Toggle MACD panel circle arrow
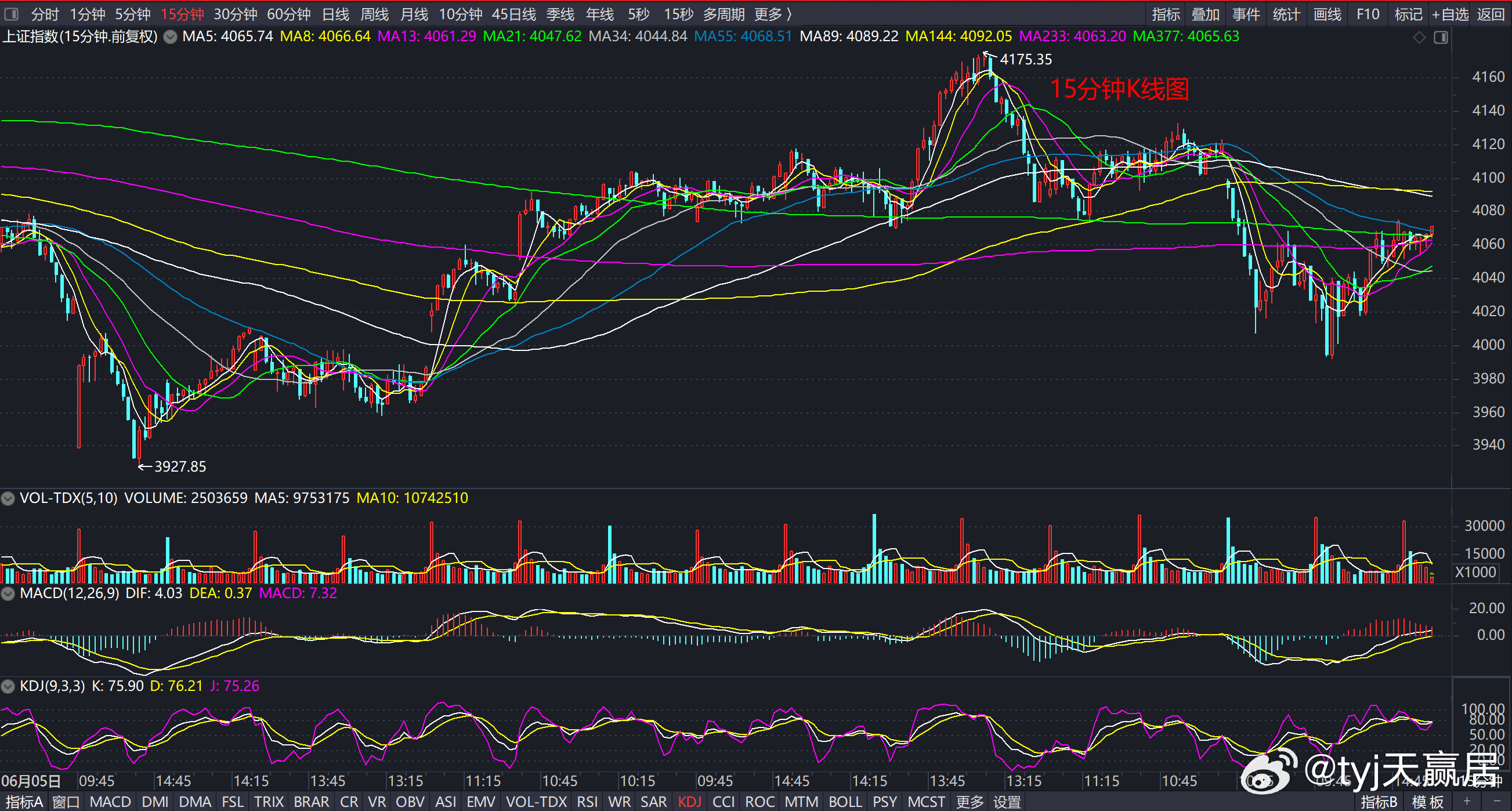This screenshot has height=811, width=1512. tap(8, 594)
